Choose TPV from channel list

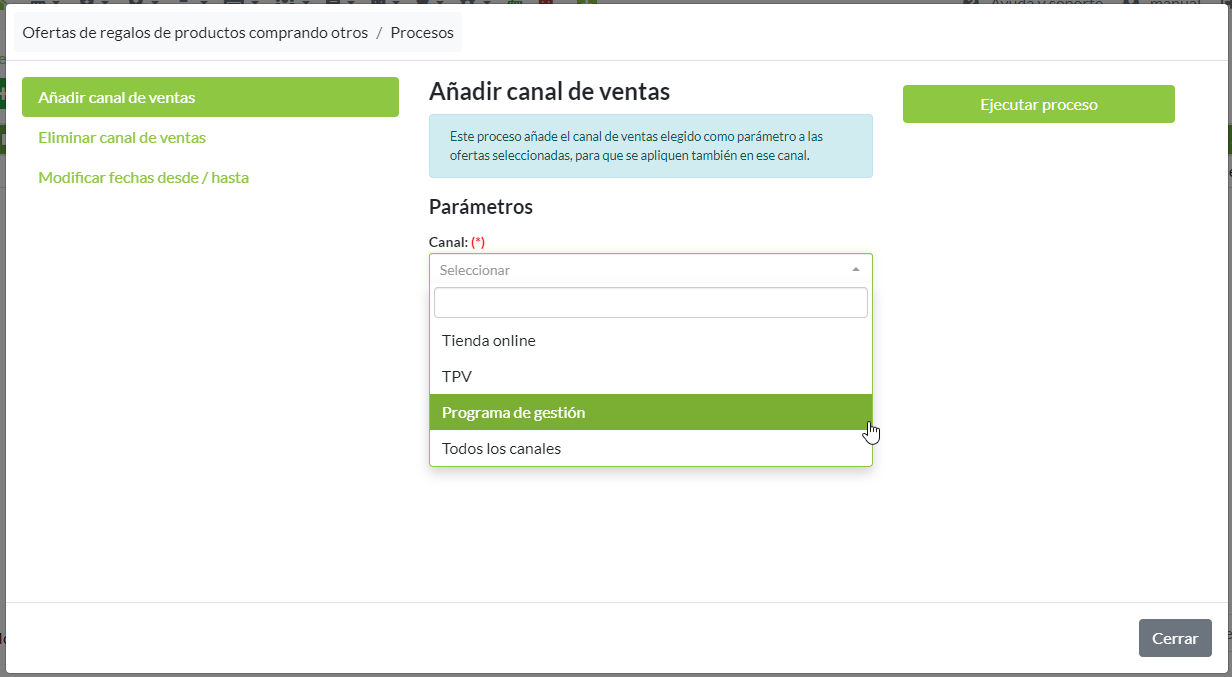pos(457,377)
